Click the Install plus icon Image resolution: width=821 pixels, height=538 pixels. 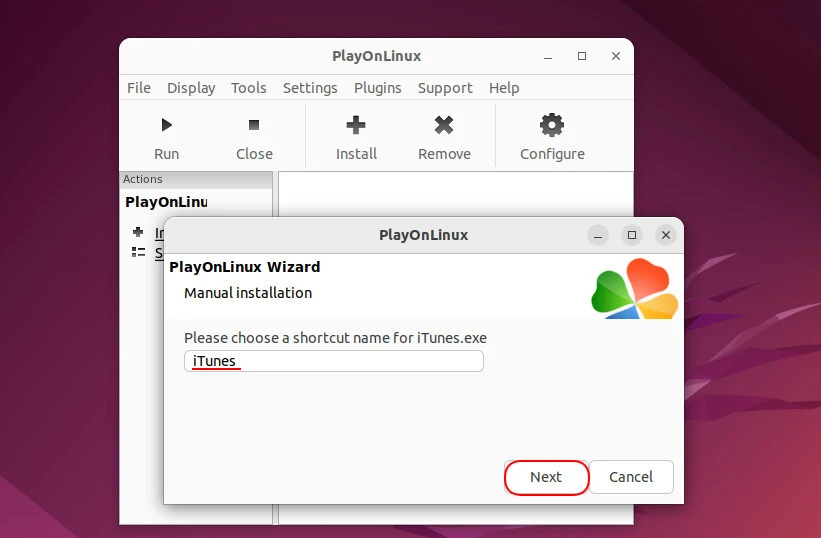point(356,125)
